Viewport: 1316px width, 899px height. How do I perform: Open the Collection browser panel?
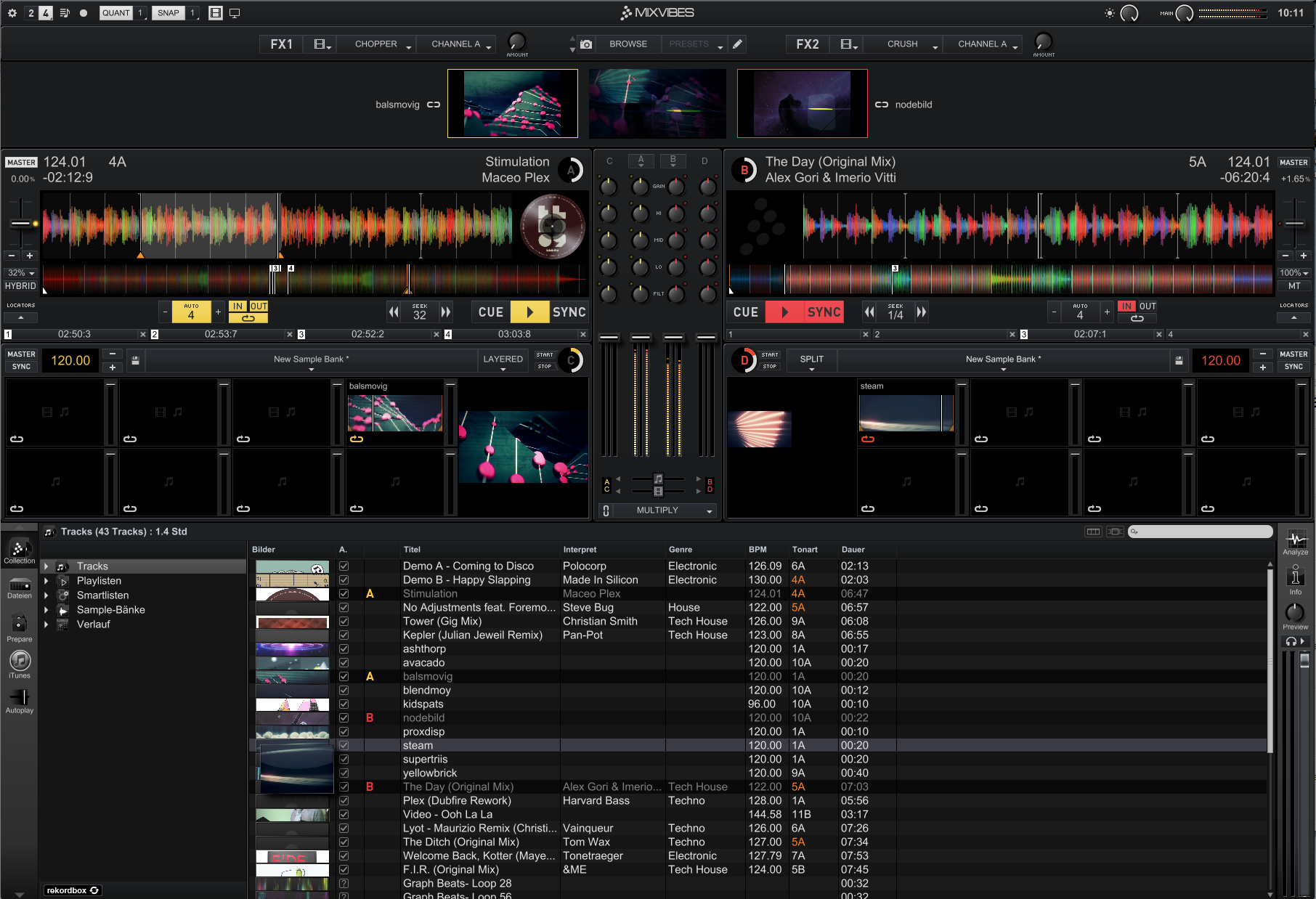coord(19,550)
